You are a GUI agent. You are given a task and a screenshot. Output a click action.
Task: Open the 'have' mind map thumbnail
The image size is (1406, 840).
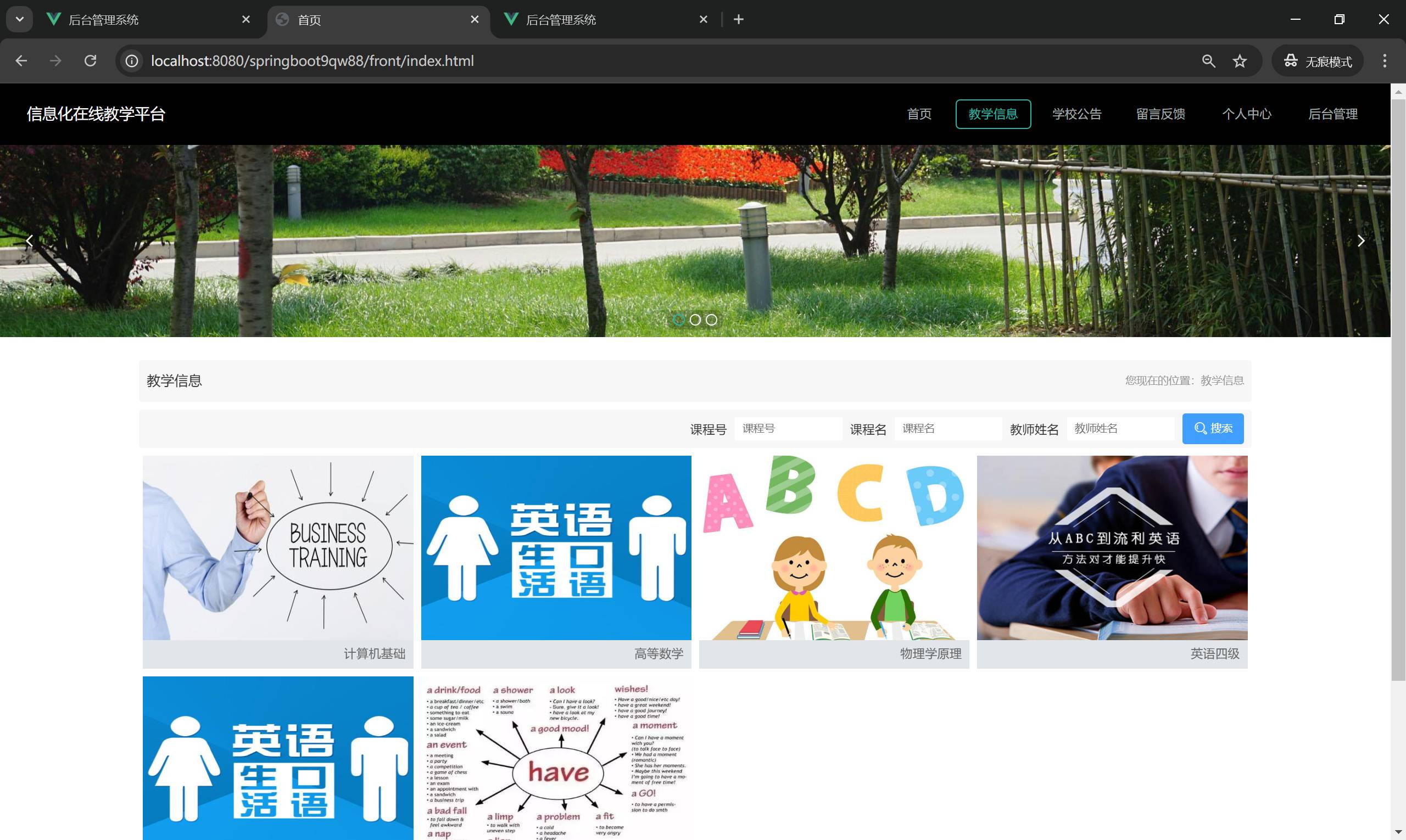click(x=556, y=758)
